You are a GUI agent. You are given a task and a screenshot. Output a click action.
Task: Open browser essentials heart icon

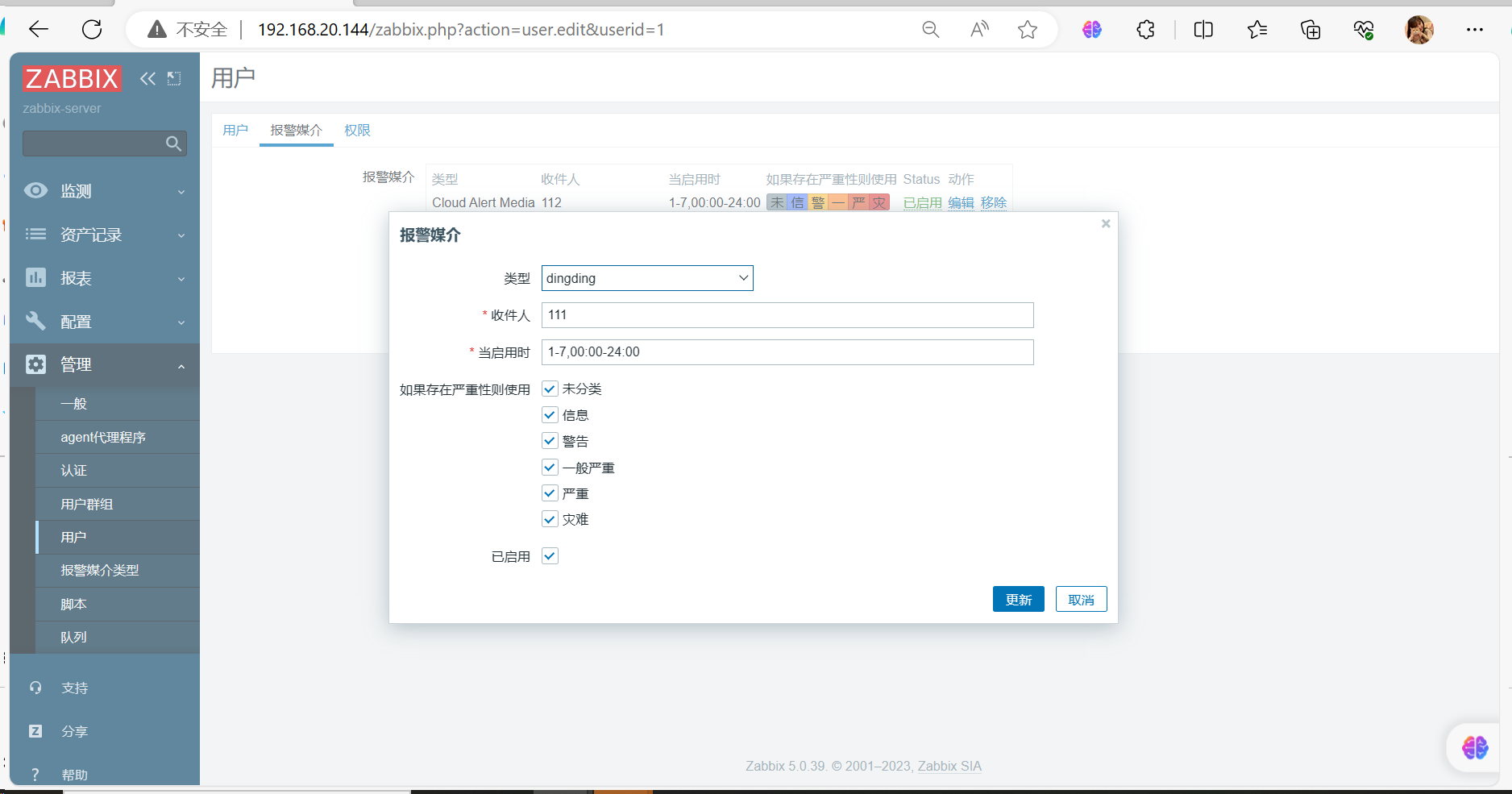[1364, 30]
